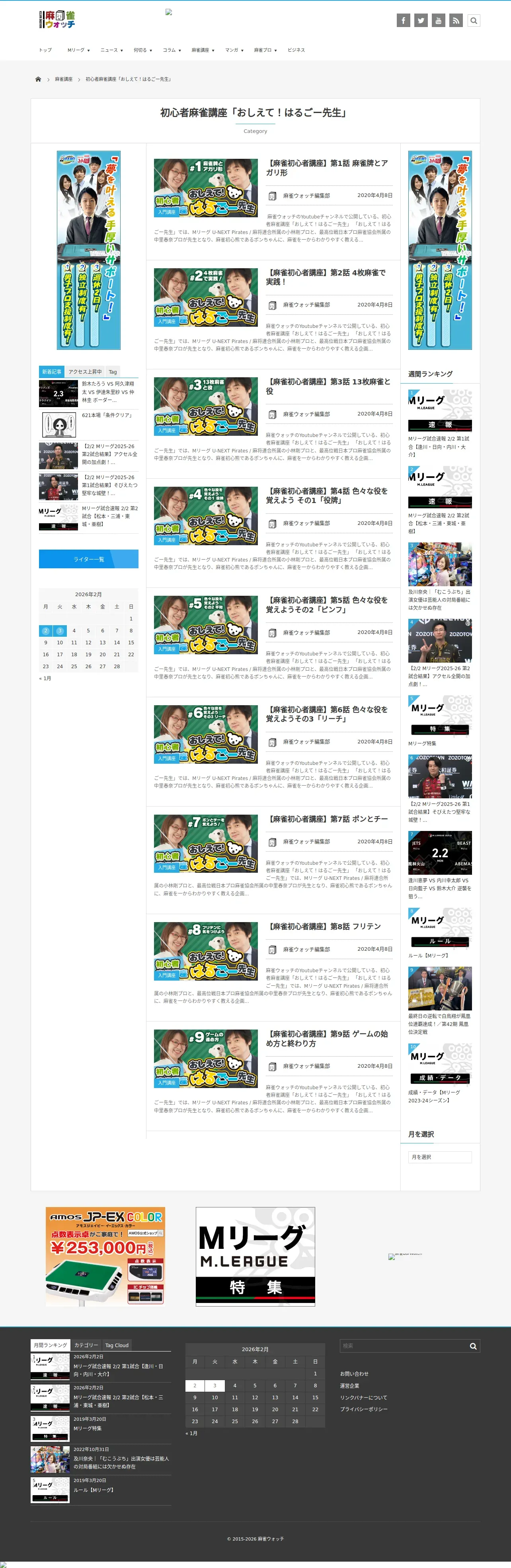Open the プライバシーポリシー footer link
The height and width of the screenshot is (1568, 511).
coord(364,1409)
